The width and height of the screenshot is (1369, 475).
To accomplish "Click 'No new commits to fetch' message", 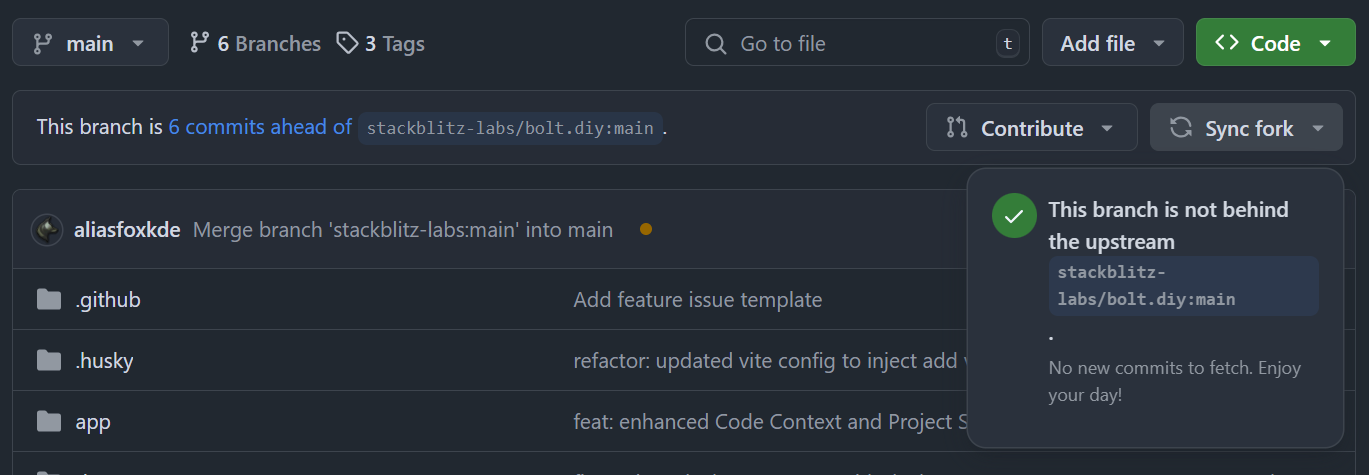I will click(x=1175, y=381).
